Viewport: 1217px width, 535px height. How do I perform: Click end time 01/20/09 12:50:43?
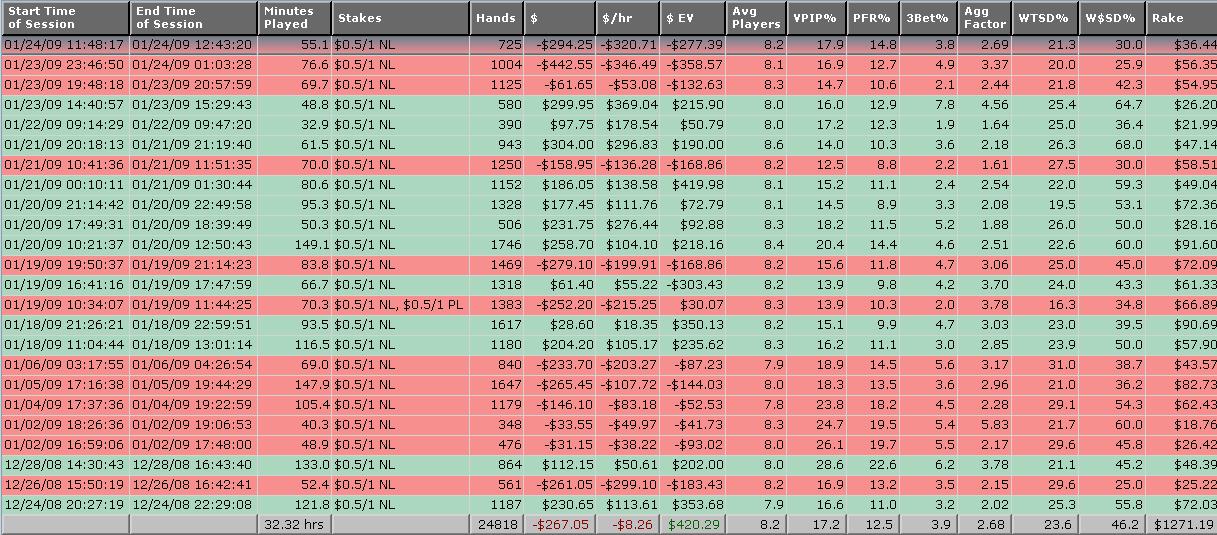click(x=193, y=245)
